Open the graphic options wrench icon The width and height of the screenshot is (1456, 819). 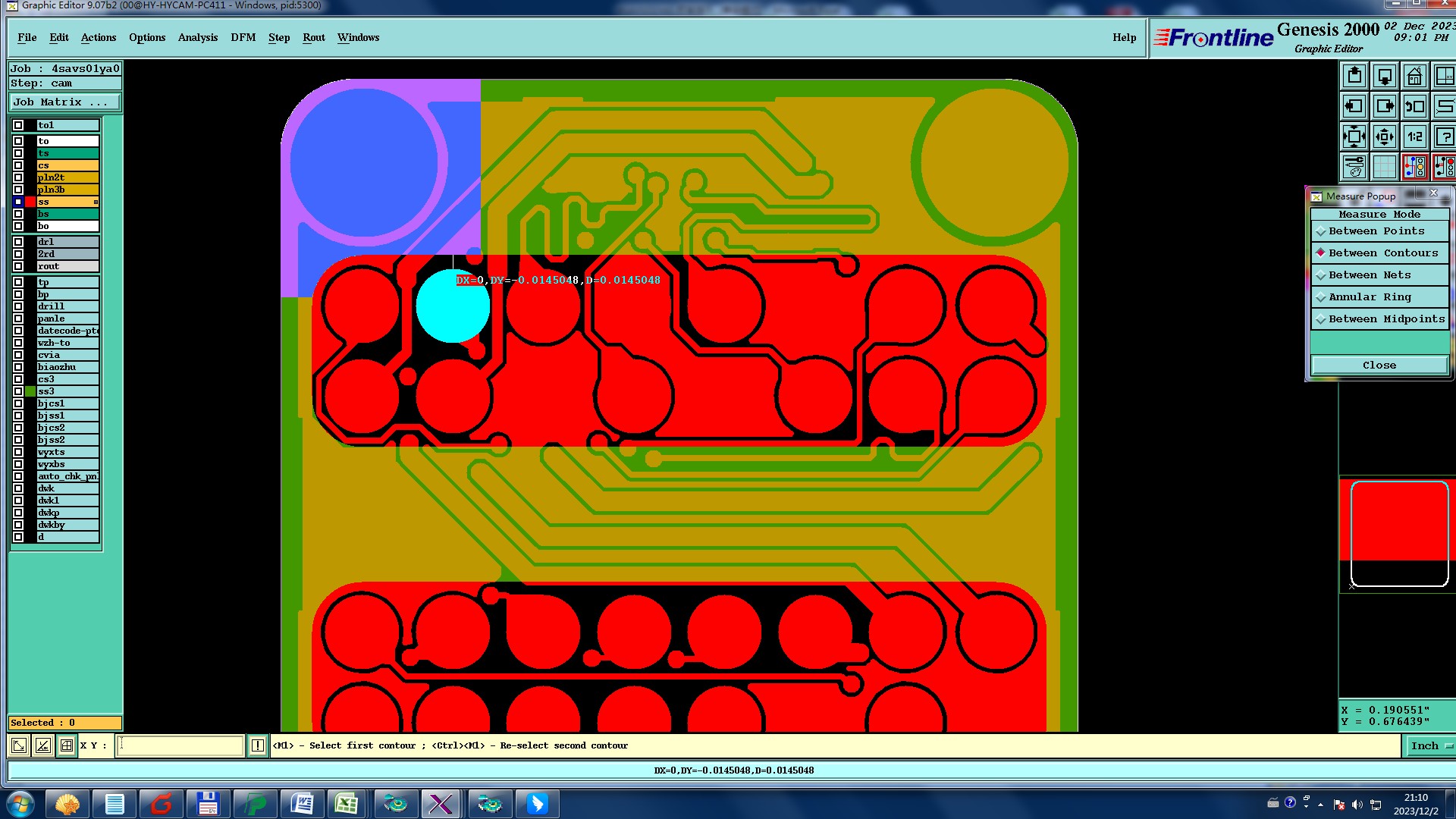click(1354, 167)
